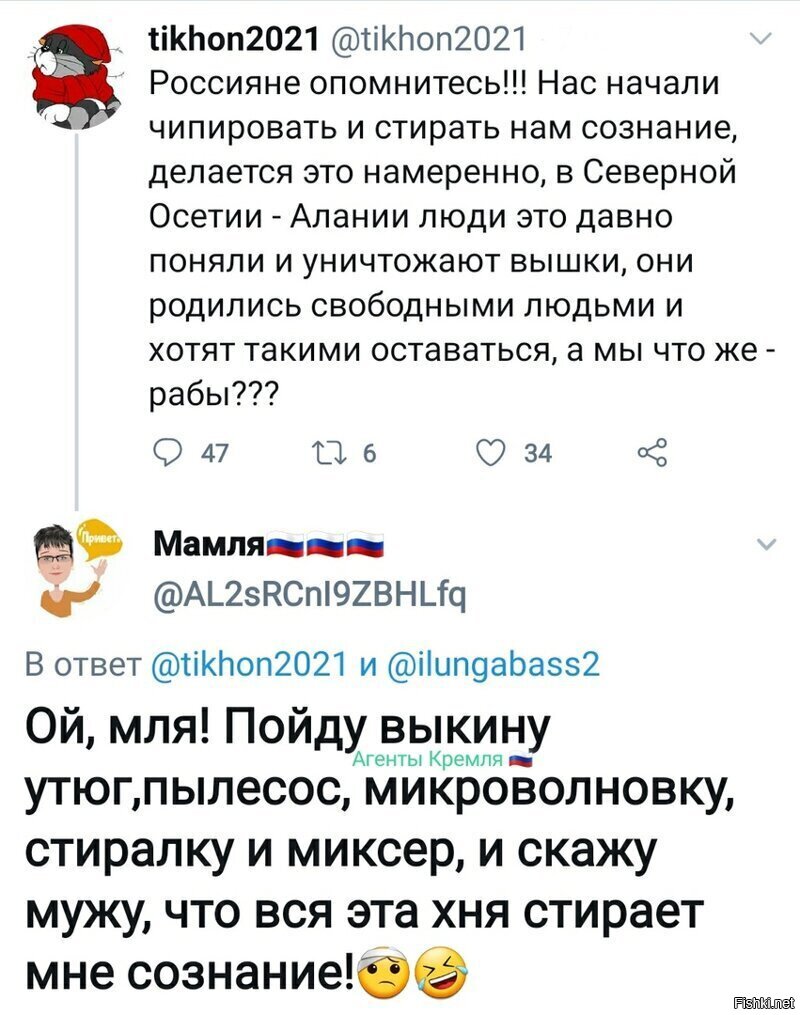Screen dimensions: 800x1015
Task: Share the tweet via the share icon
Action: (651, 452)
